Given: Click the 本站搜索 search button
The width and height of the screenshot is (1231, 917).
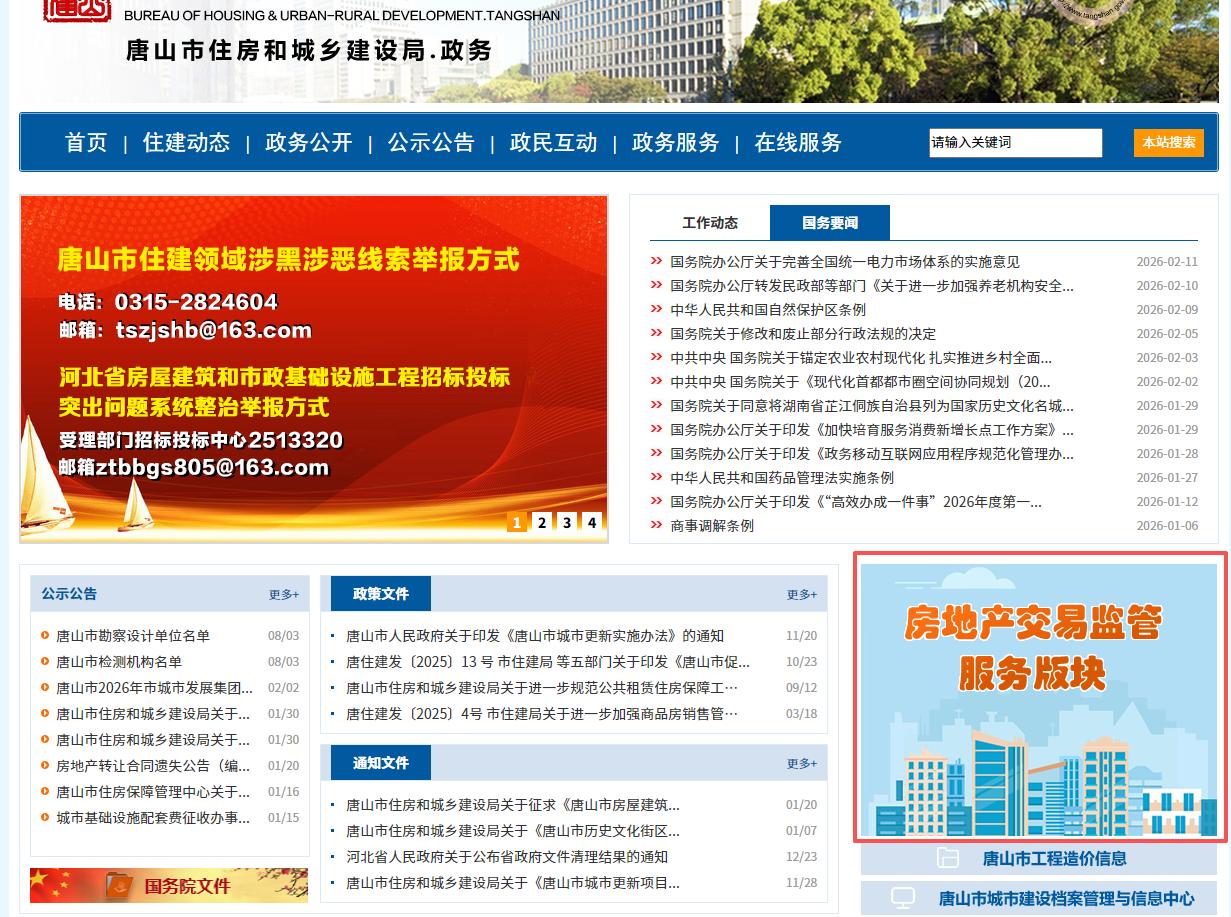Looking at the screenshot, I should (x=1168, y=142).
